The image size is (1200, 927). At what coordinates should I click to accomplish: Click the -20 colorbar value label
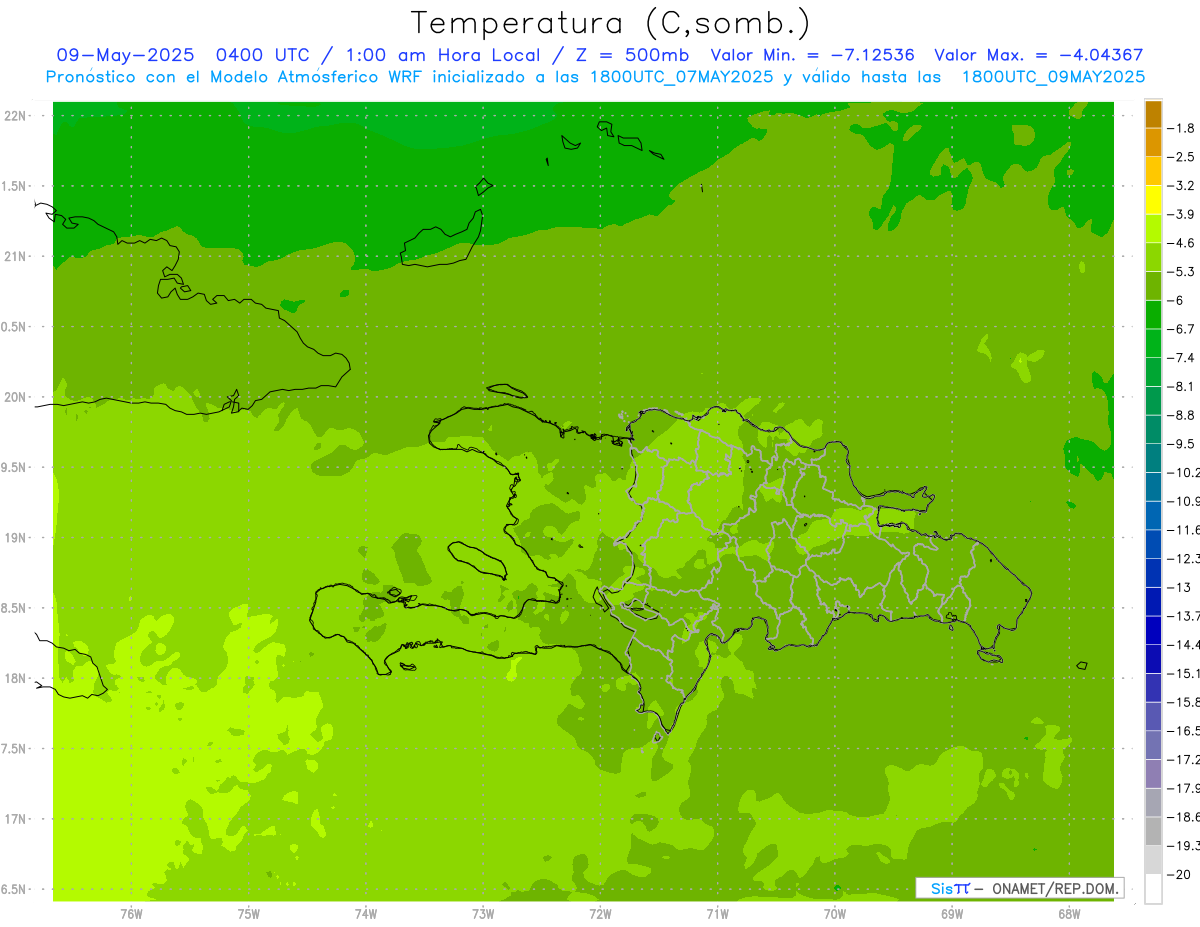pyautogui.click(x=1180, y=874)
